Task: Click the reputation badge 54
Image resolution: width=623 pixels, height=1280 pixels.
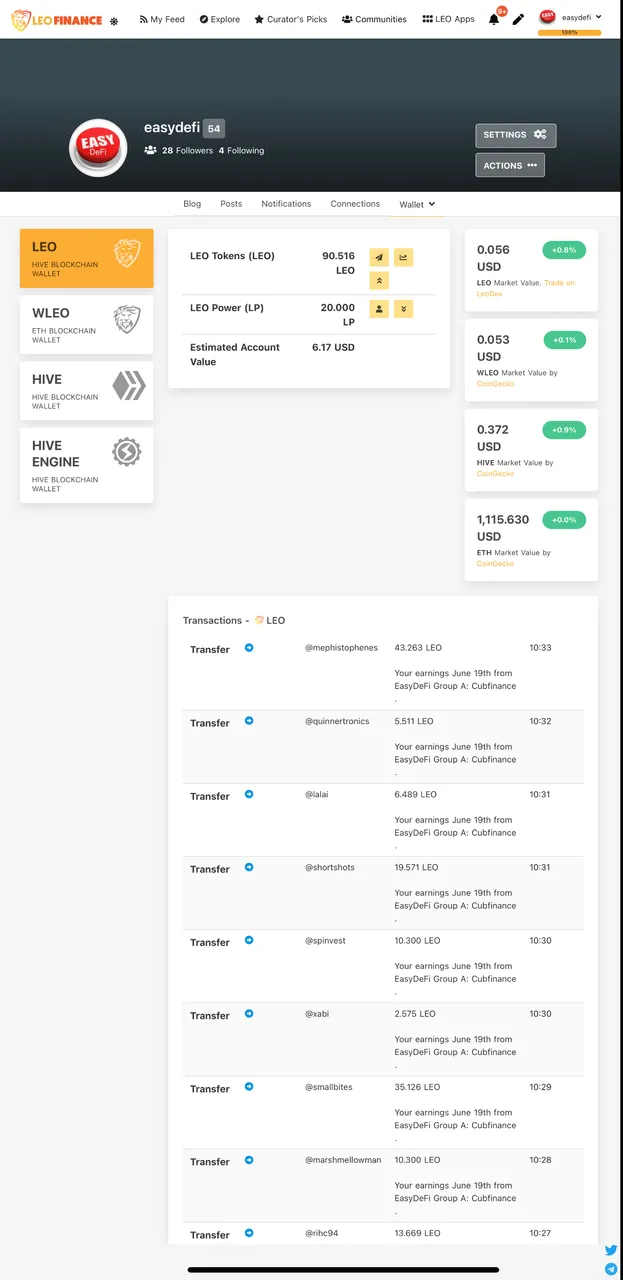Action: pos(214,128)
